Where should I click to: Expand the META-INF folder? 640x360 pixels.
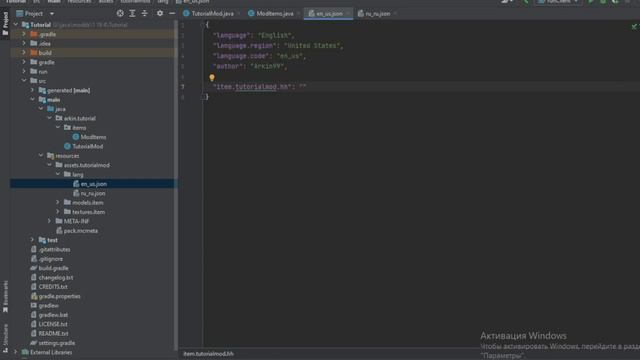pos(49,221)
